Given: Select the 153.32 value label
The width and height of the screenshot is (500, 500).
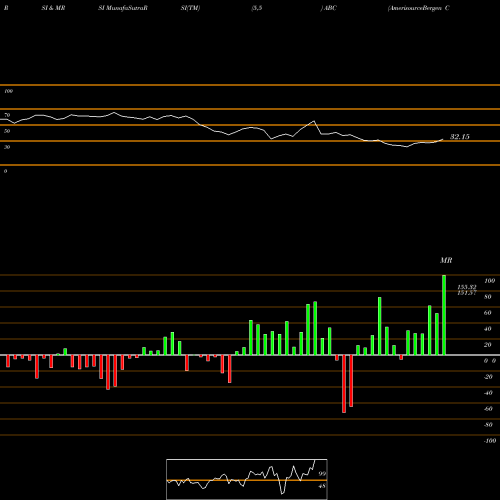Looking at the screenshot, I should pos(467,287).
